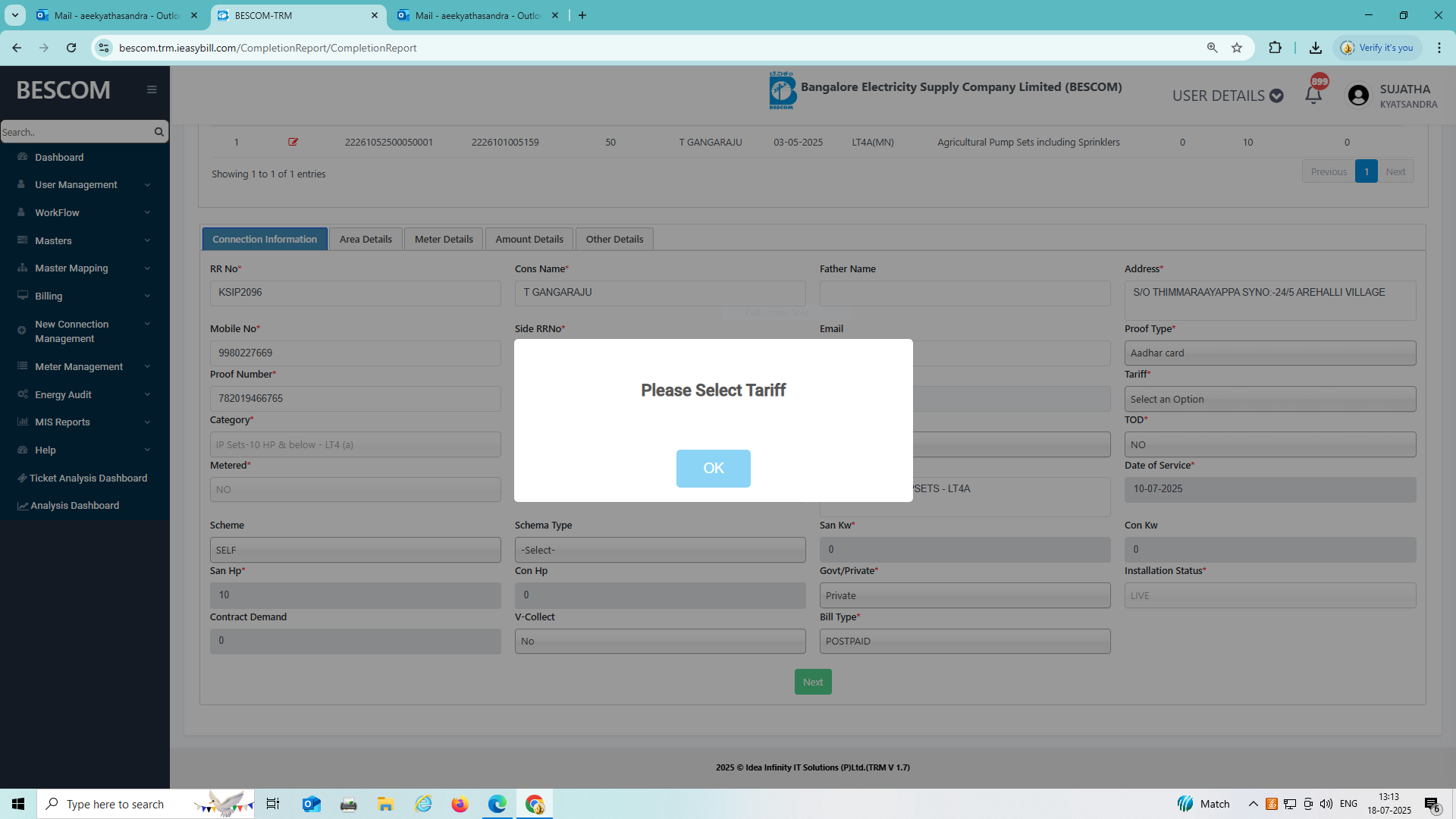Click the Proof Number input field
This screenshot has width=1456, height=819.
356,398
